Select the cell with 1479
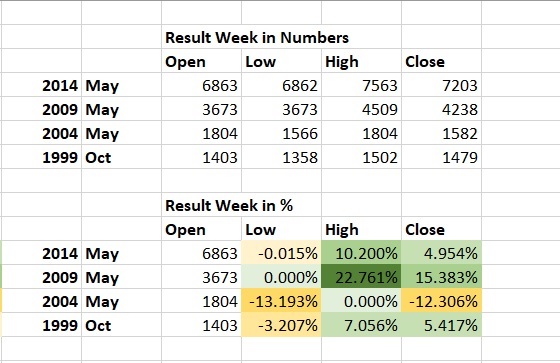 tap(441, 157)
